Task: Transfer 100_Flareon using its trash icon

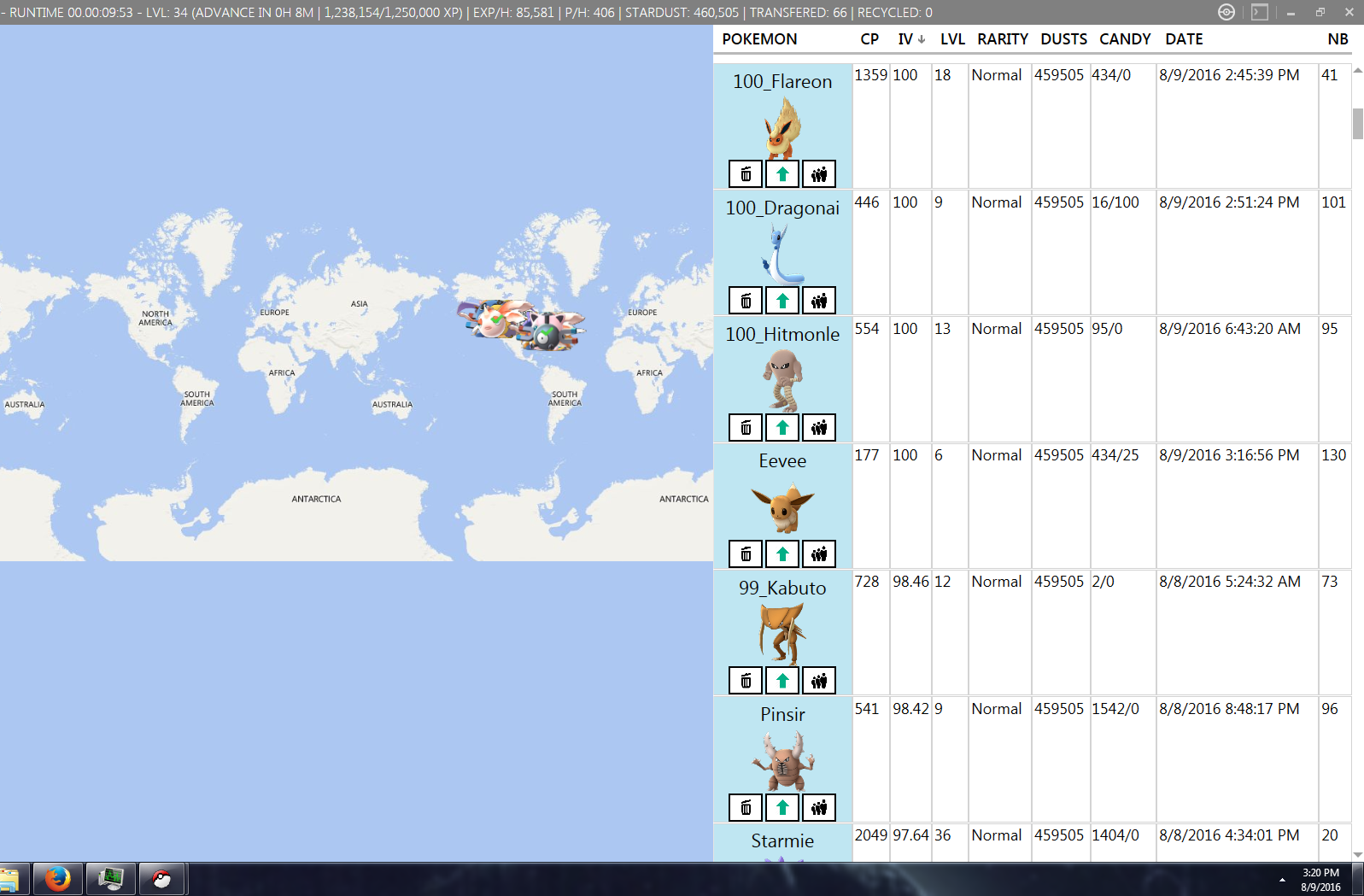Action: [746, 174]
